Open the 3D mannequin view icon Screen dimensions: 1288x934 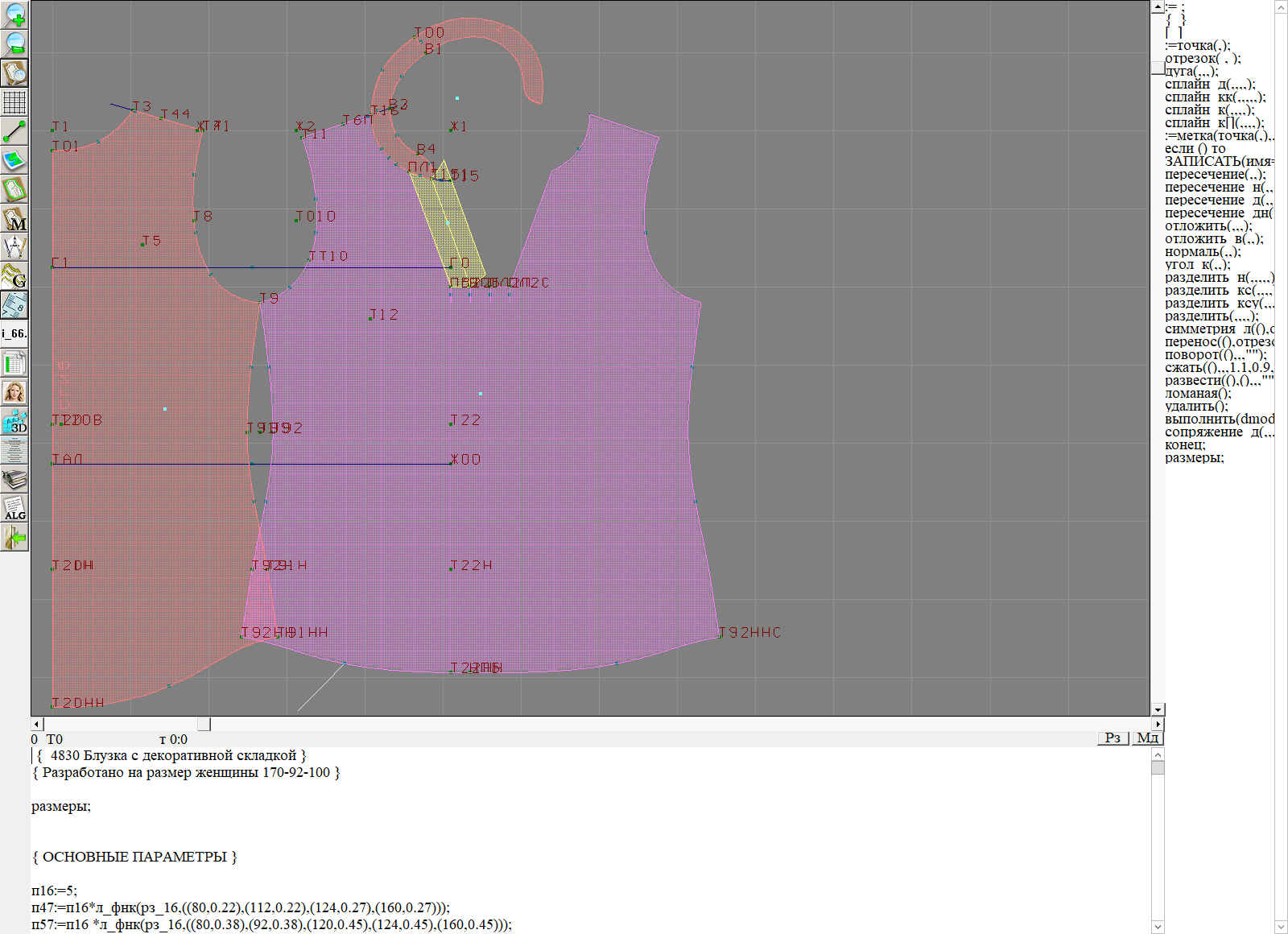(x=14, y=421)
